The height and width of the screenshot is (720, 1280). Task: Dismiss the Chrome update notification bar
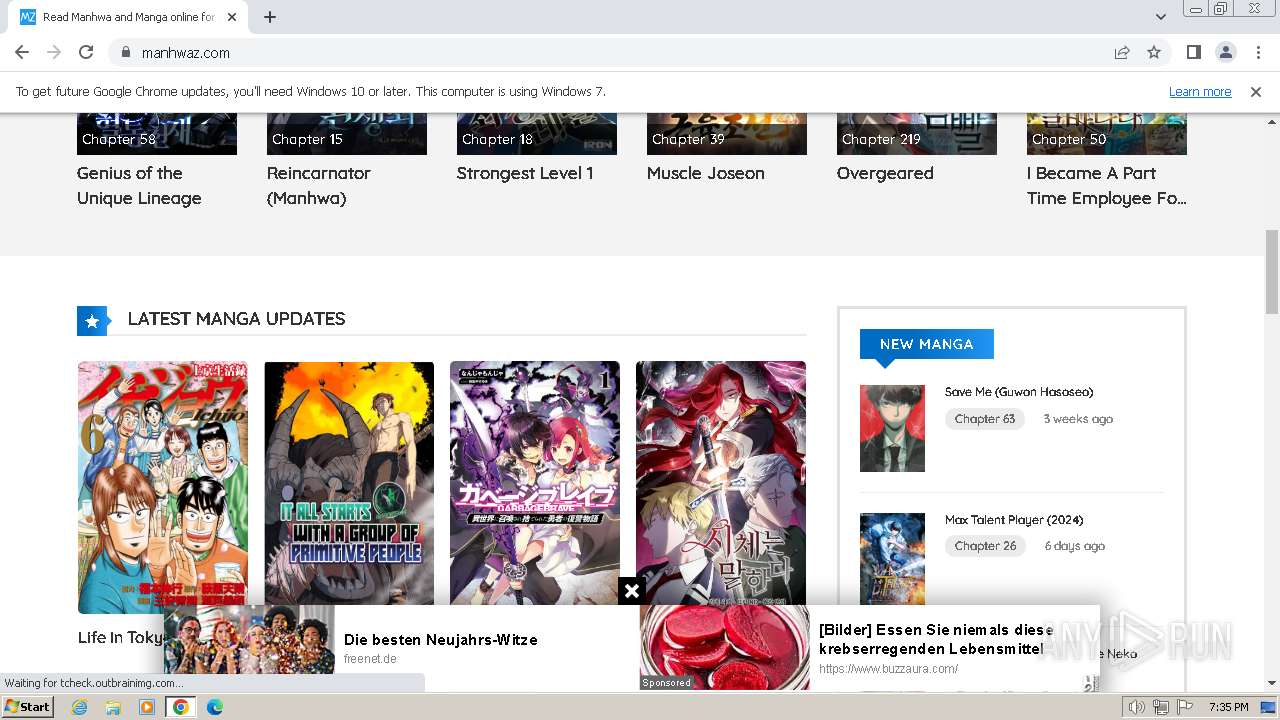1256,91
